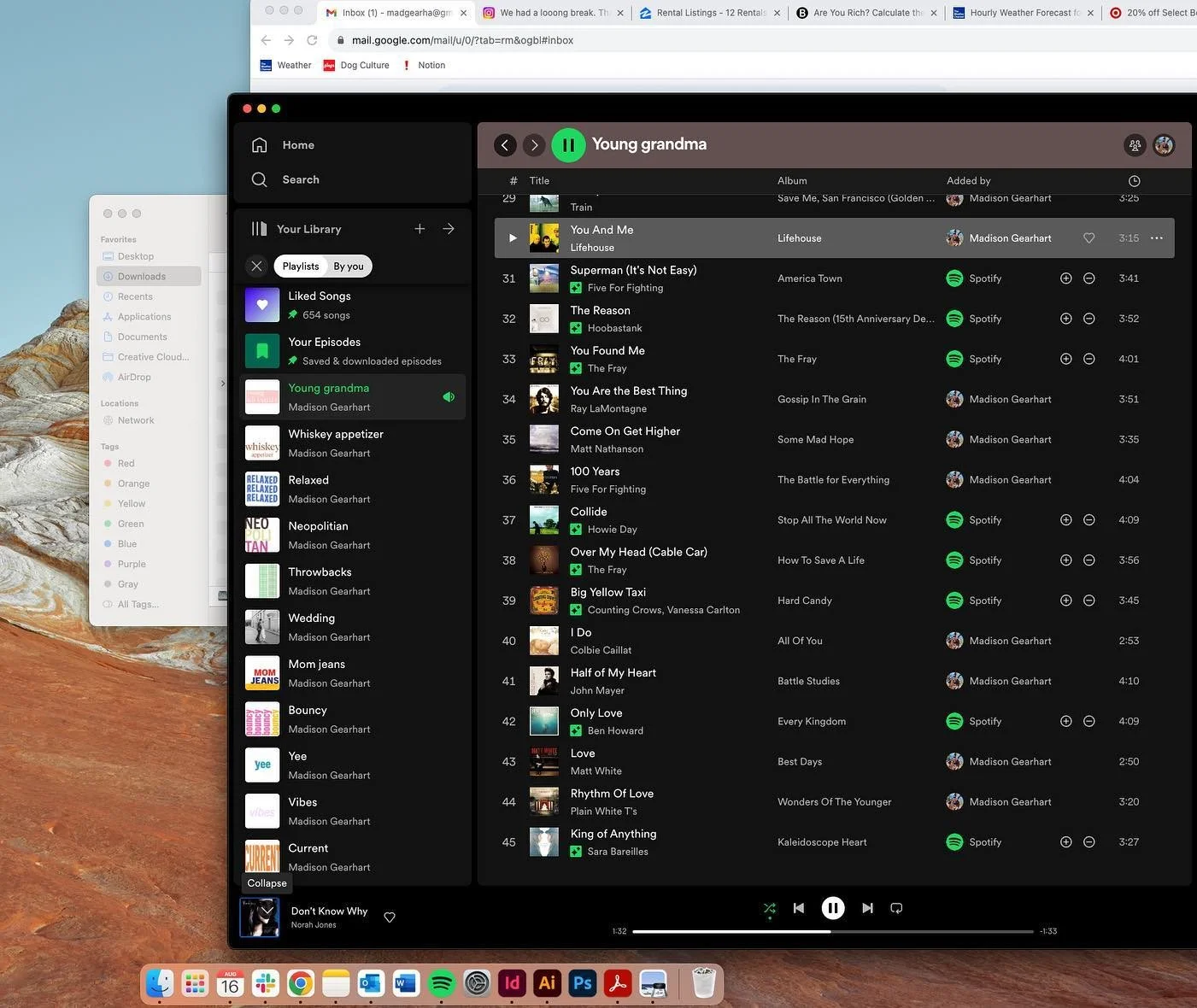Open the Throwbacks playlist

(x=354, y=581)
